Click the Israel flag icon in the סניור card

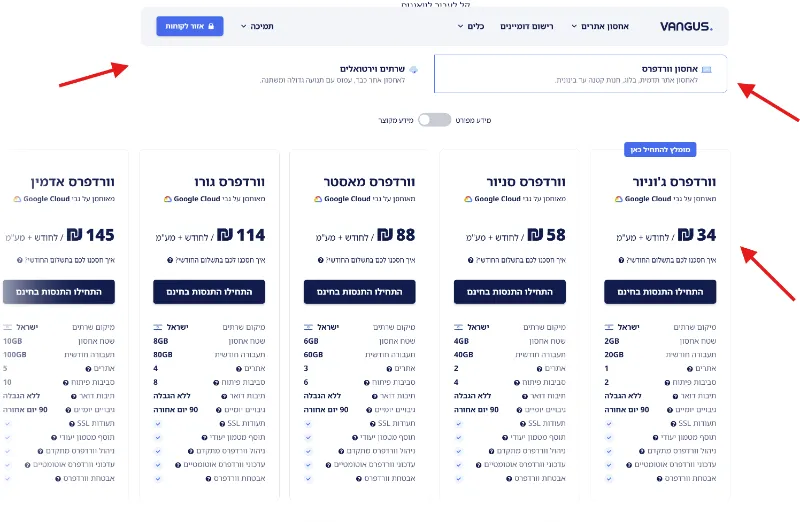tap(458, 327)
